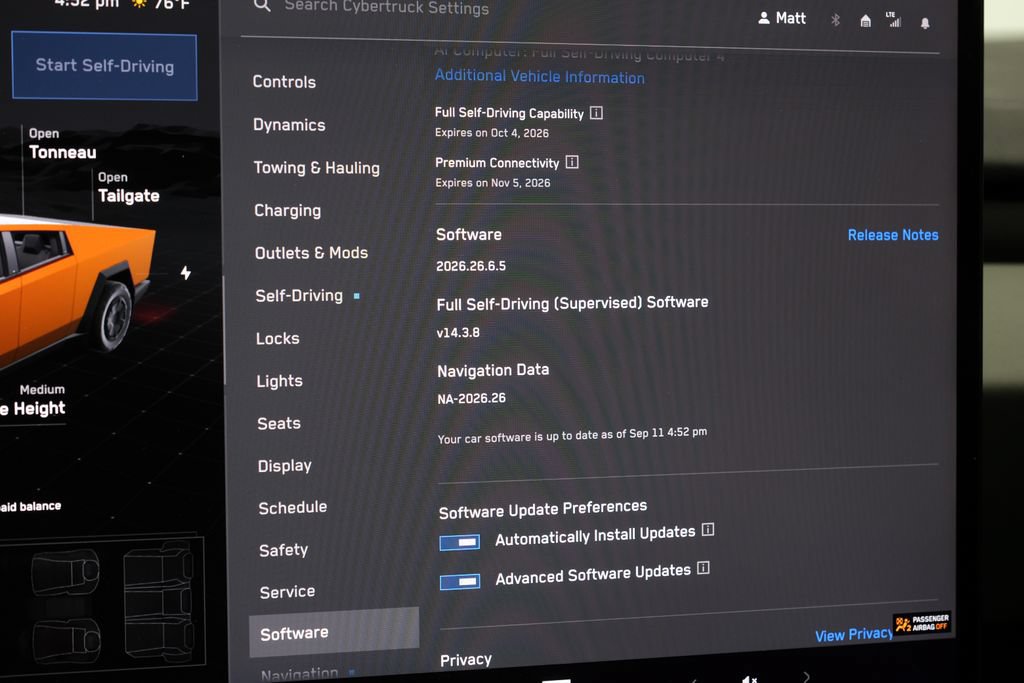Open the Service menu

click(287, 592)
